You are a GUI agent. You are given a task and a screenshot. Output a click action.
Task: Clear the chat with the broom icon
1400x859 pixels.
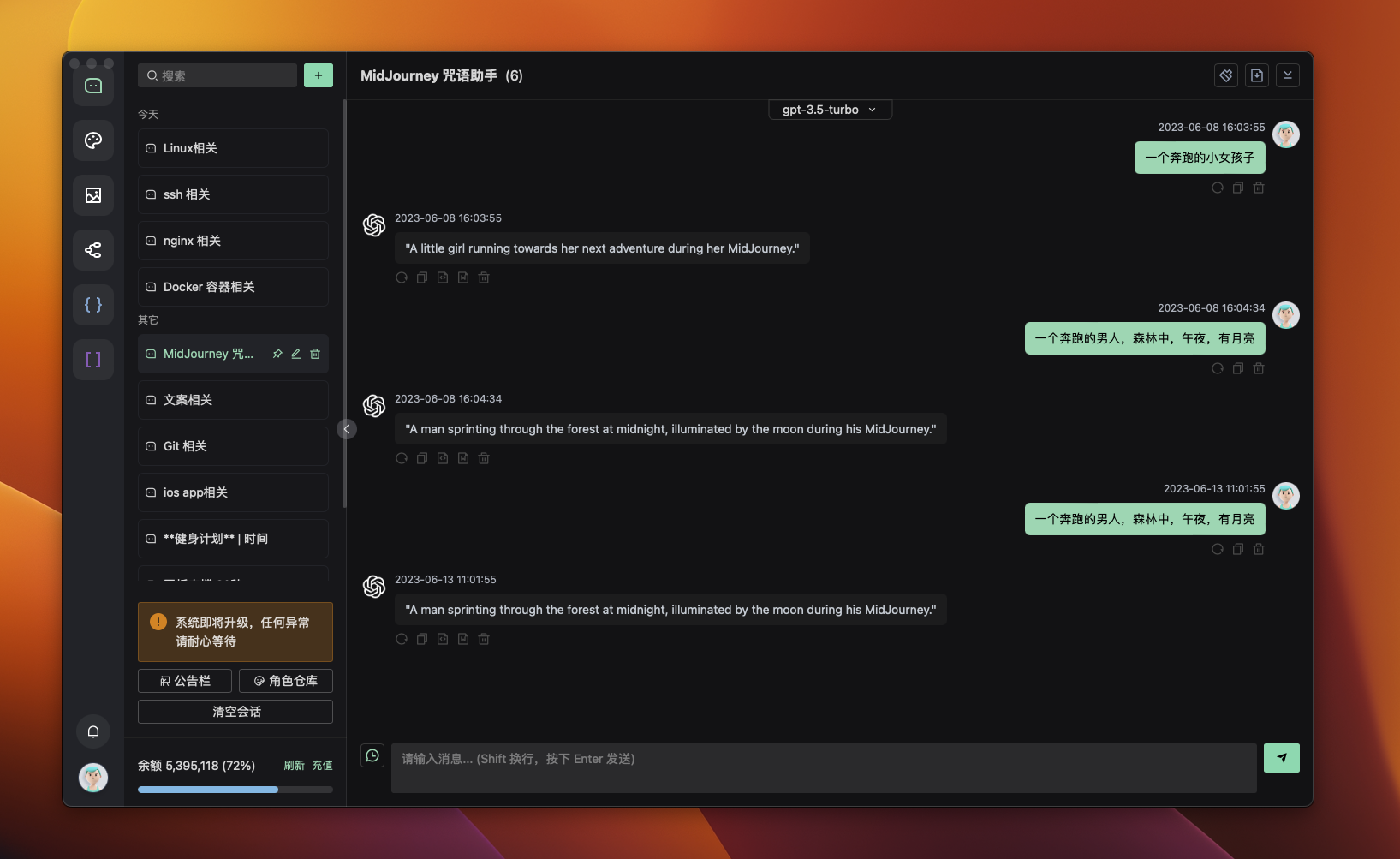(1226, 75)
